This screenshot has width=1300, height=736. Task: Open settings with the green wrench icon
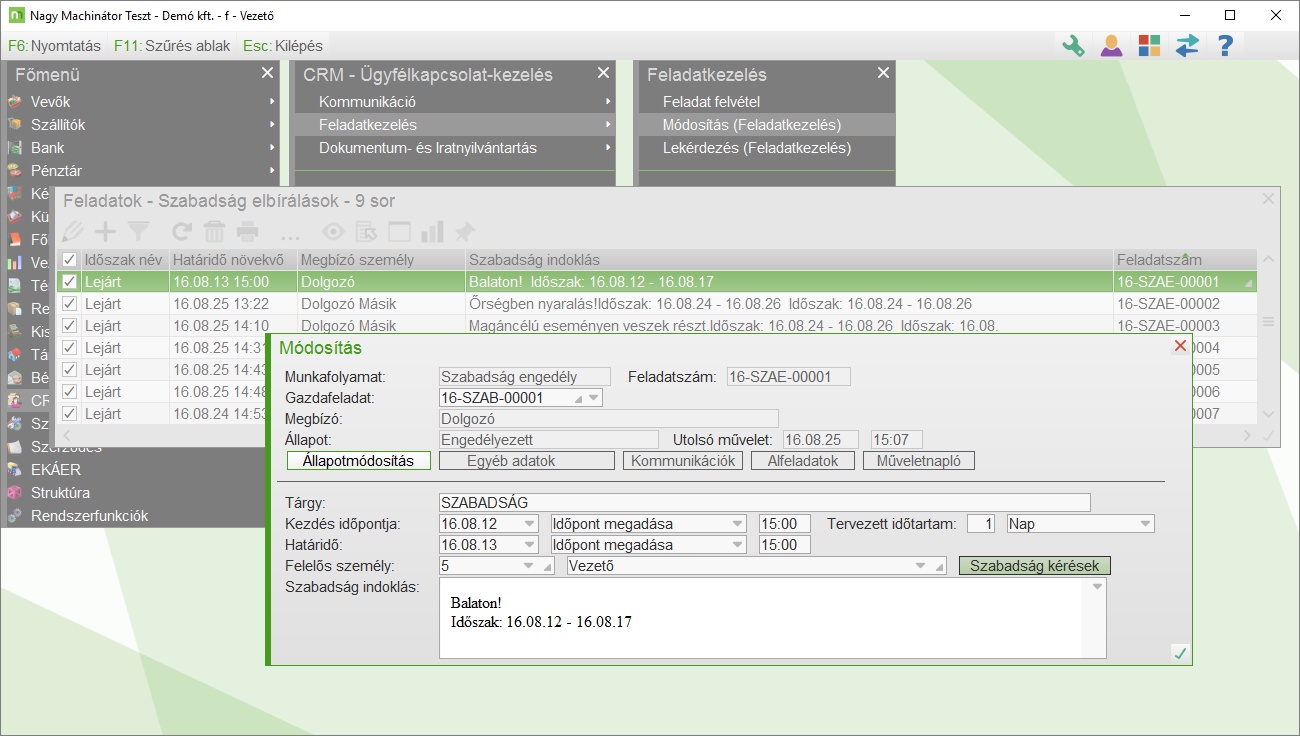click(x=1073, y=46)
